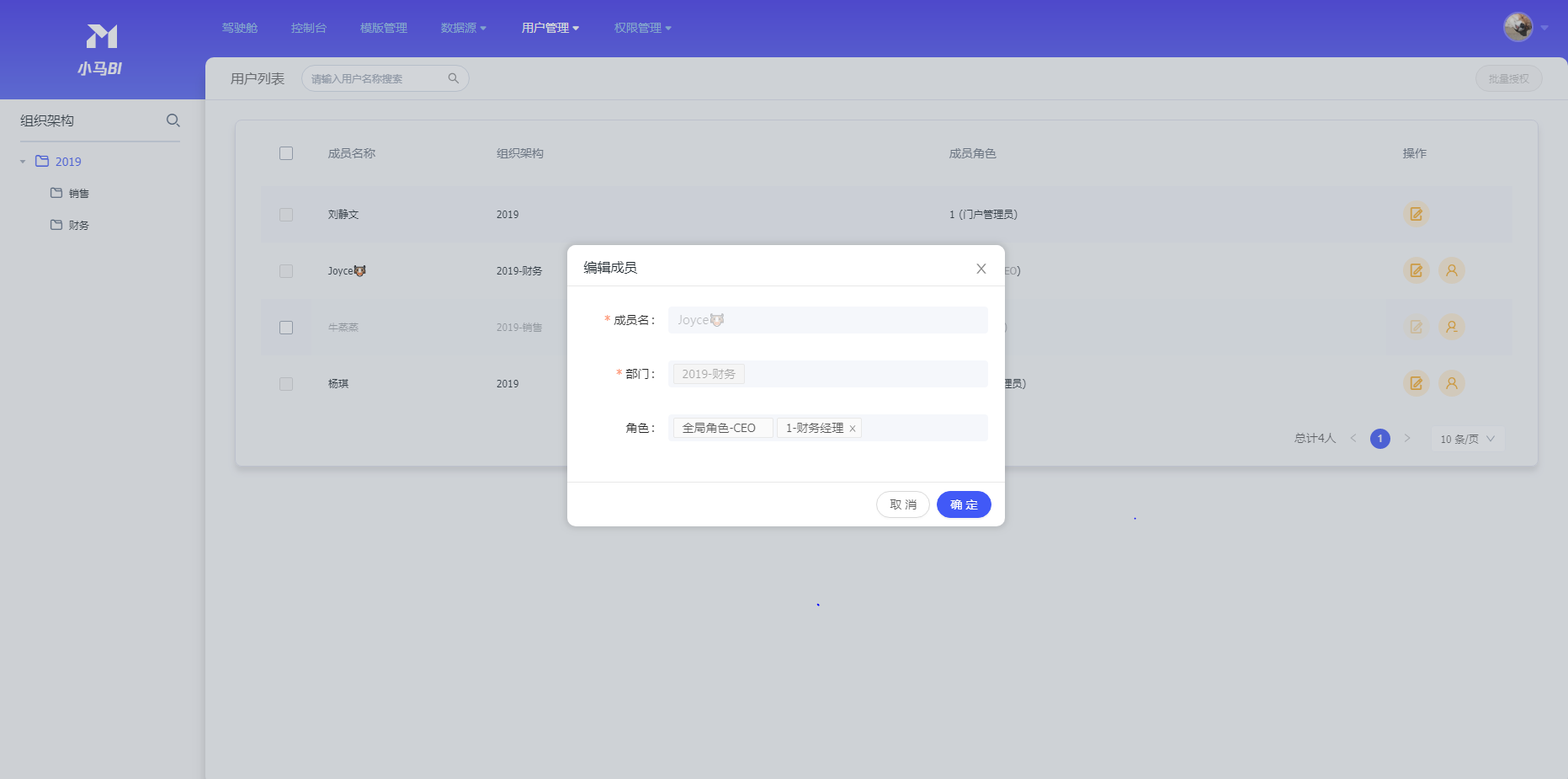Click the edit icon for 刘静文 row
This screenshot has height=779, width=1568.
1416,214
